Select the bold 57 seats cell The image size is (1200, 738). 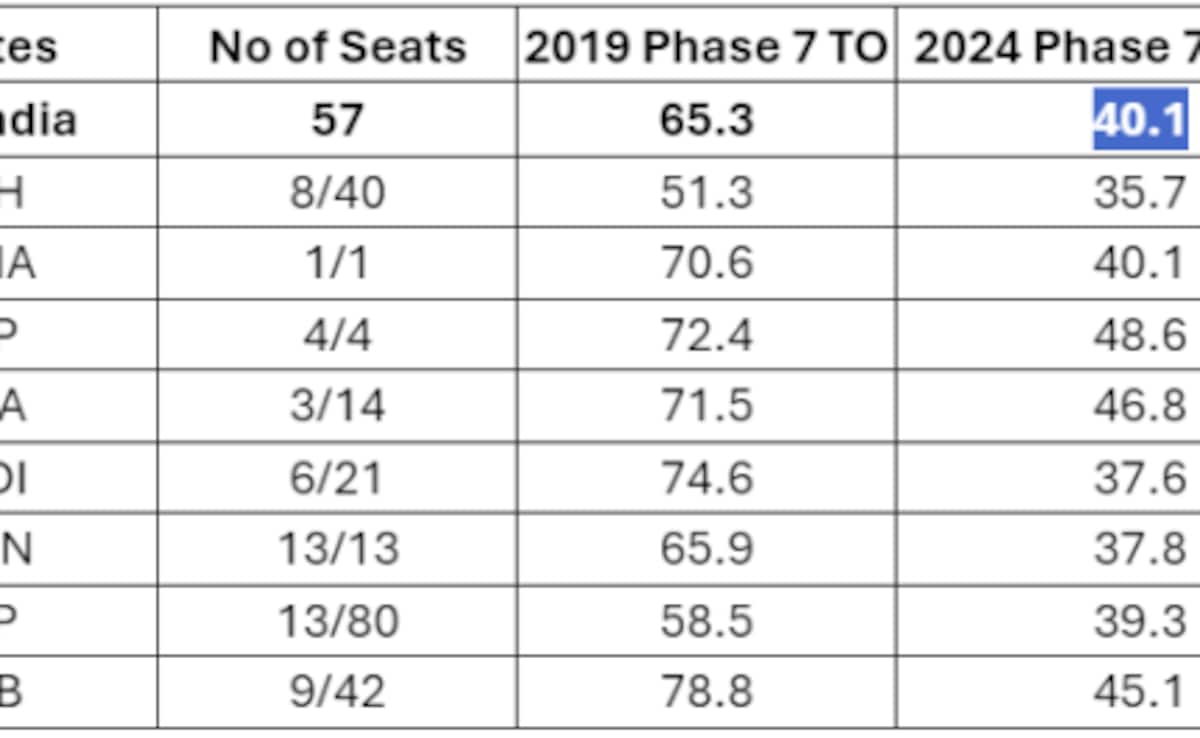point(337,120)
